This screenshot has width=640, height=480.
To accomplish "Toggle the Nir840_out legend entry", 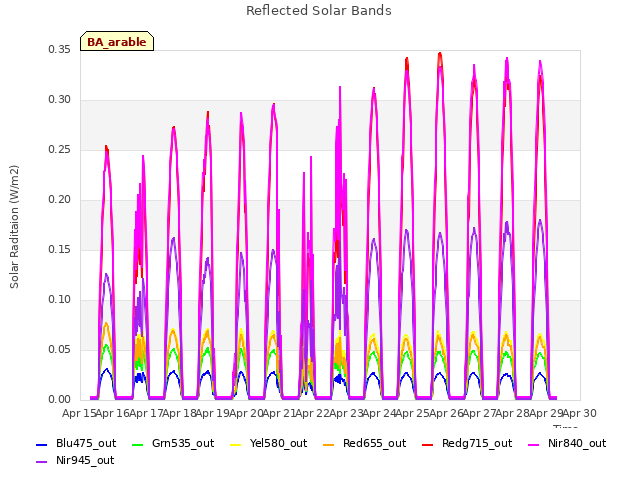I will tap(567, 444).
